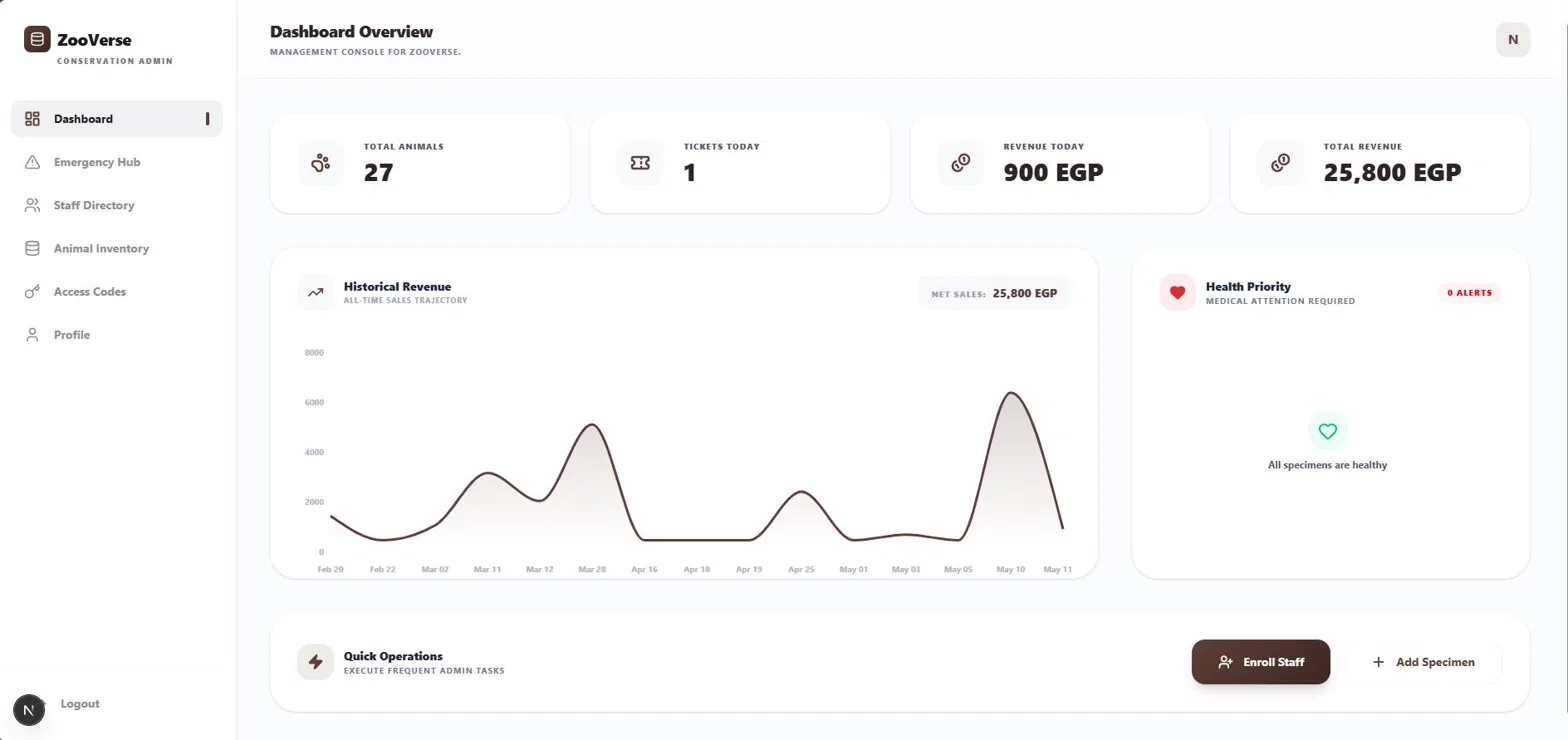This screenshot has width=1568, height=740.
Task: Click the Profile person icon
Action: click(x=32, y=335)
